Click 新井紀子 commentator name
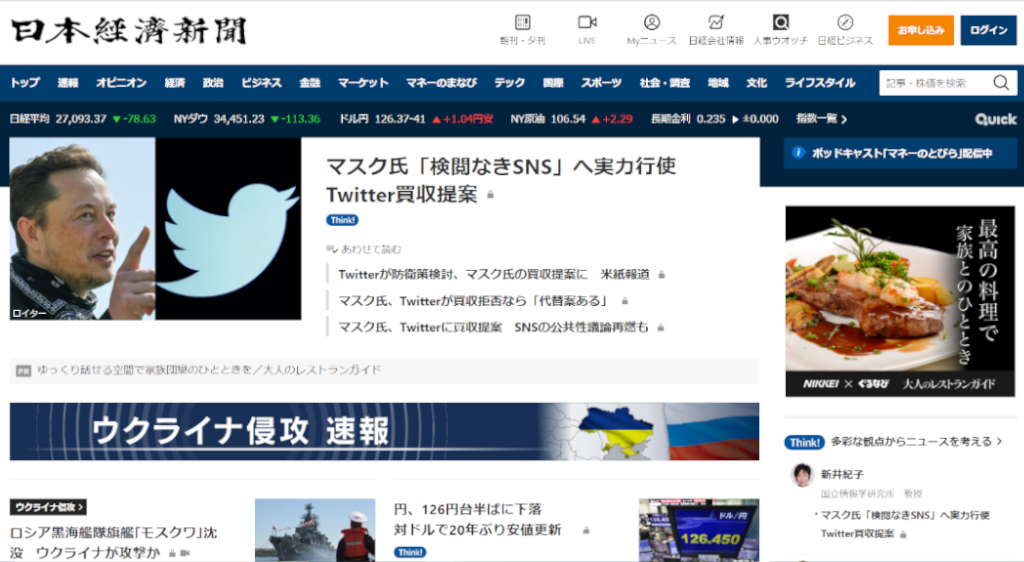1024x562 pixels. pyautogui.click(x=842, y=475)
